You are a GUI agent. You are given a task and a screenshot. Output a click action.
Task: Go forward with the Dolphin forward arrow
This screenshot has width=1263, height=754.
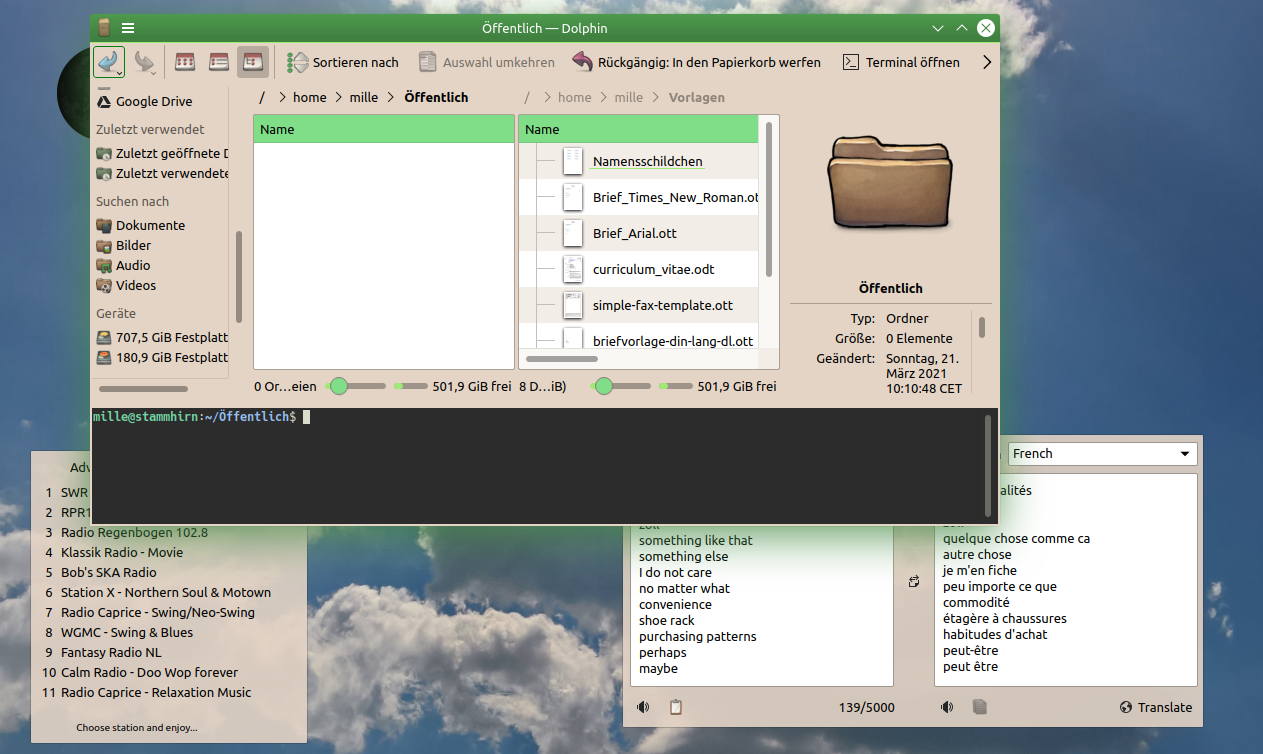[145, 62]
